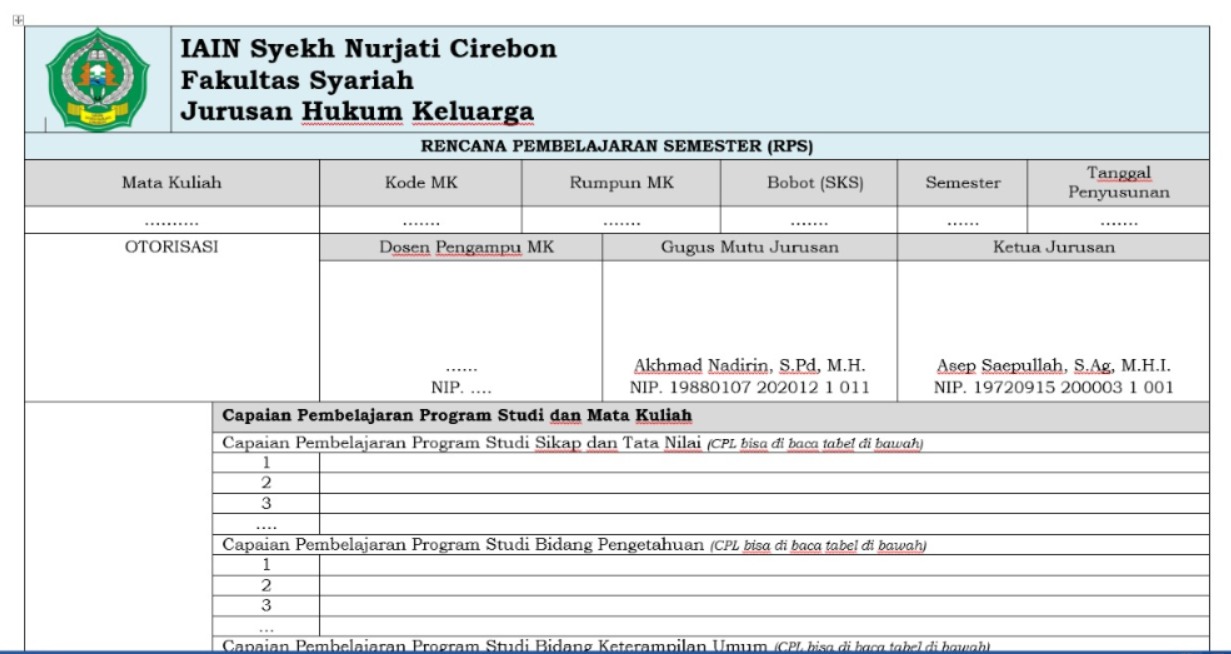Viewport: 1231px width, 654px height.
Task: Click 'NIP. 19880107 202012 1 011'
Action: click(x=749, y=387)
